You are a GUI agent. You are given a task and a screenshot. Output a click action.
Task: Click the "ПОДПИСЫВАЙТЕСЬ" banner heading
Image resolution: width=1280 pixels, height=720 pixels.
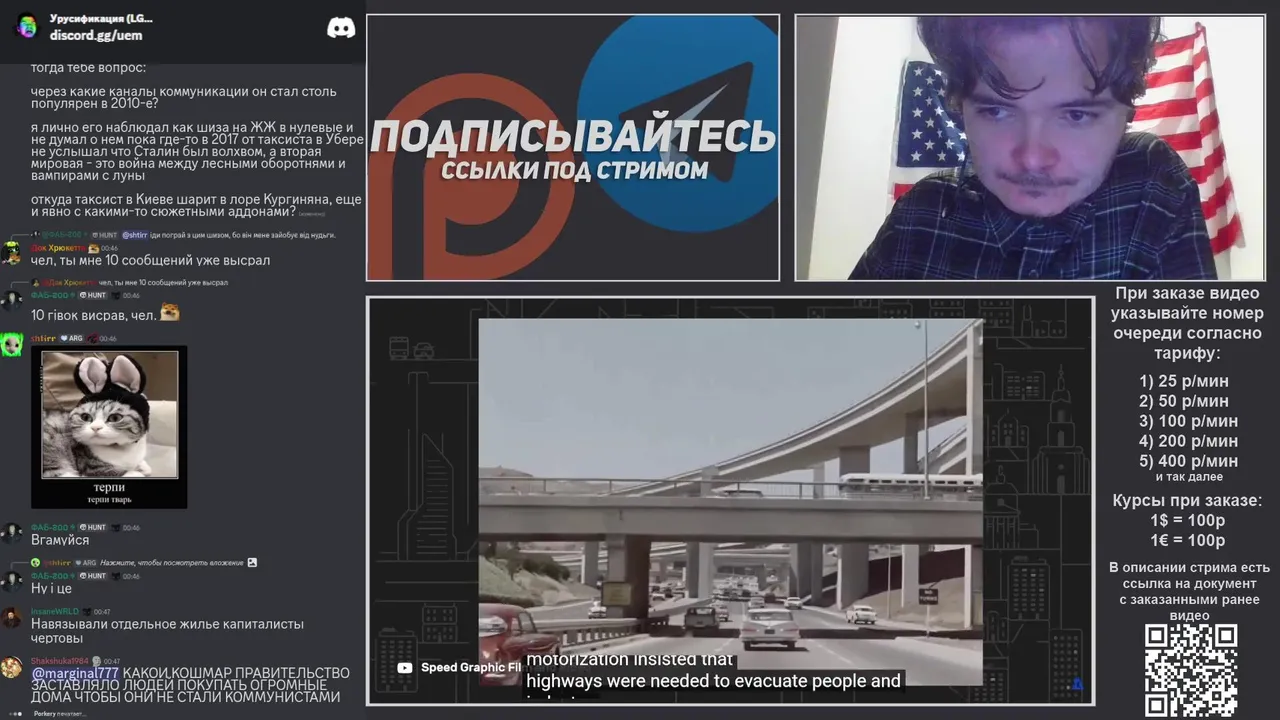tap(573, 136)
